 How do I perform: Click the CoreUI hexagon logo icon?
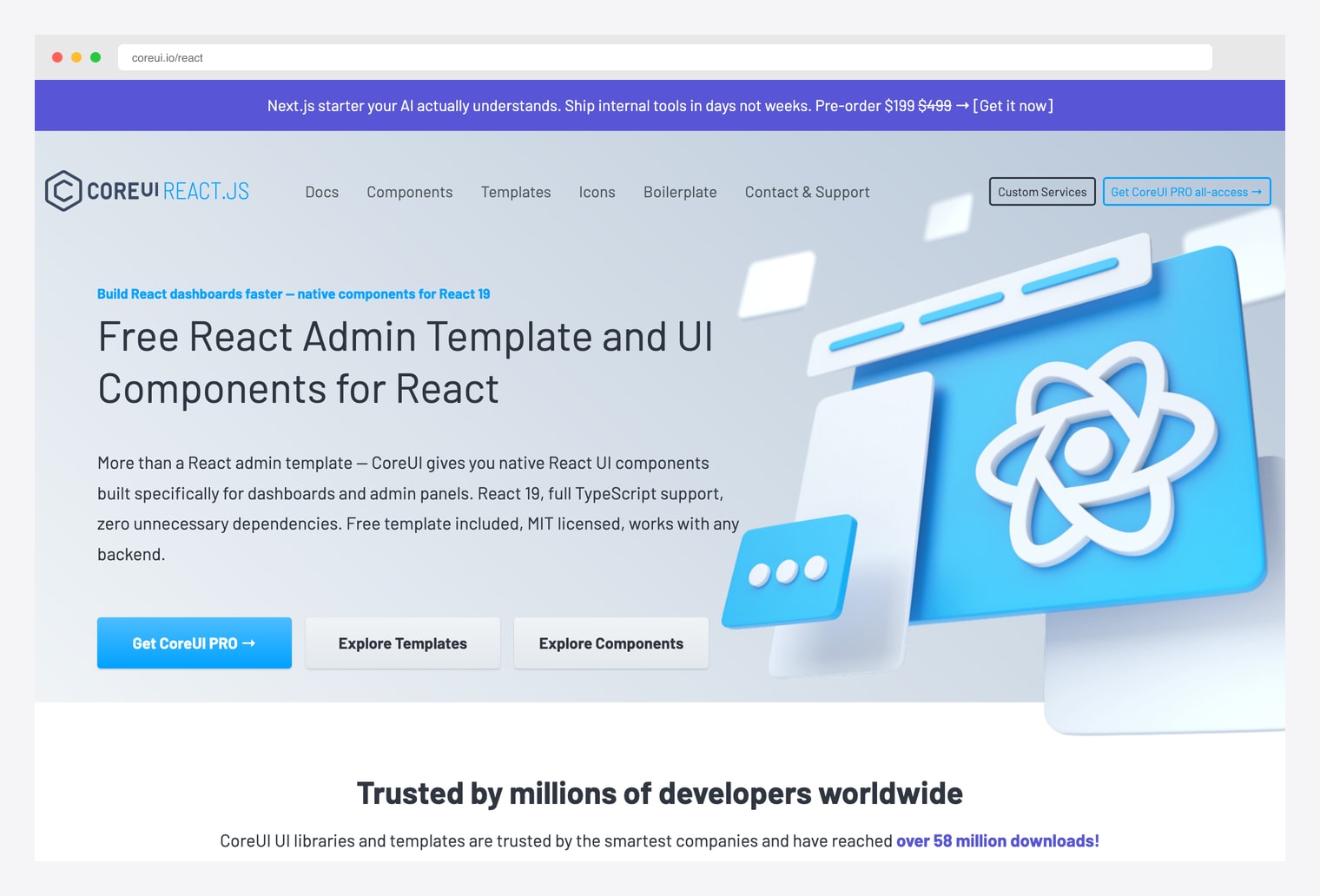pyautogui.click(x=63, y=191)
